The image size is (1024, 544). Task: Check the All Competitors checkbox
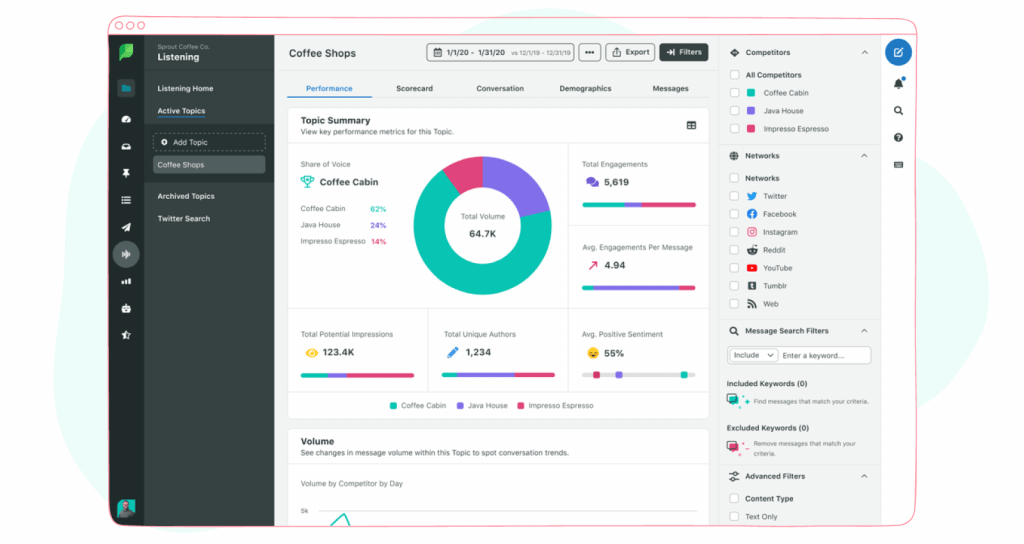pos(734,75)
